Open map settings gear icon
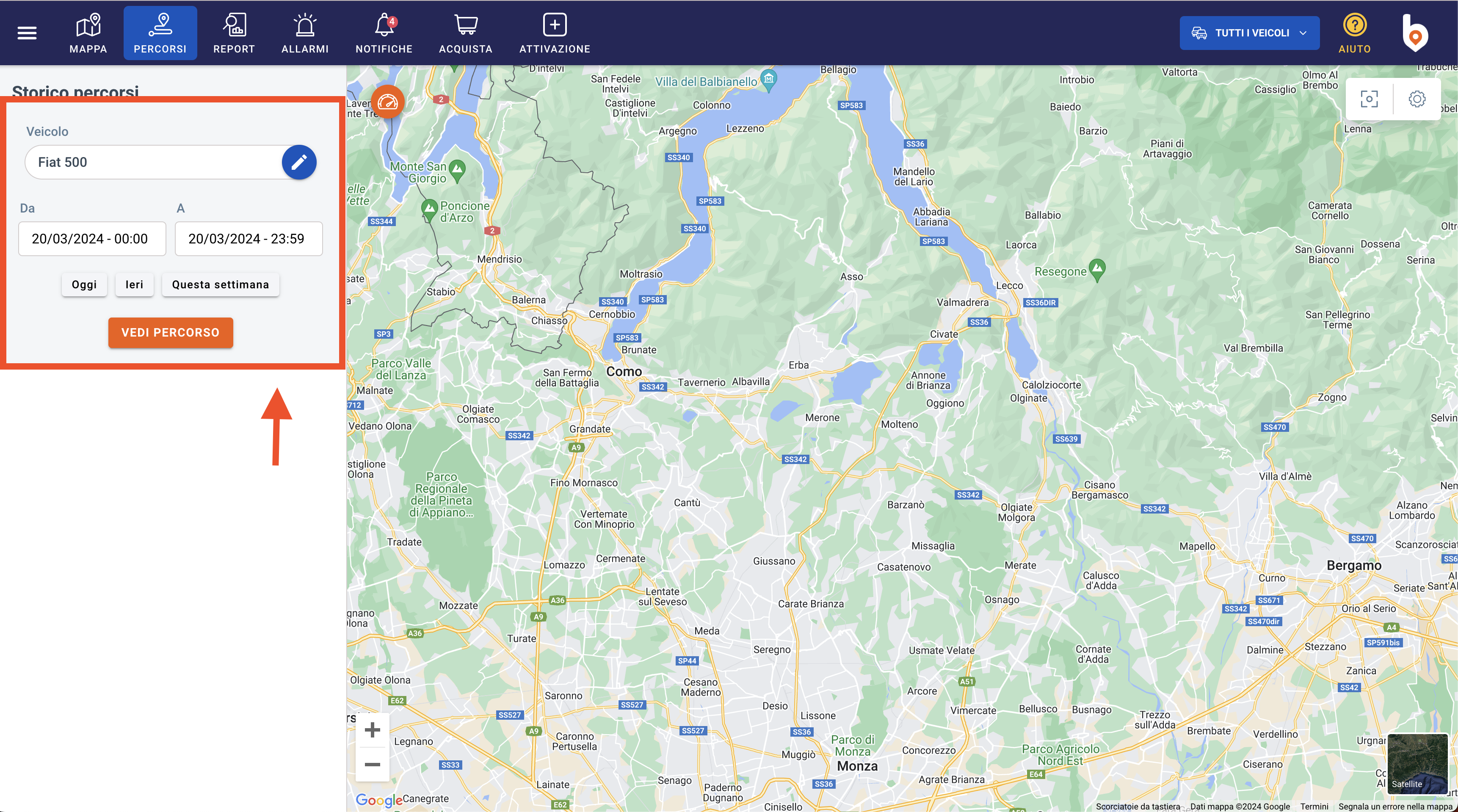This screenshot has width=1458, height=812. pyautogui.click(x=1417, y=99)
